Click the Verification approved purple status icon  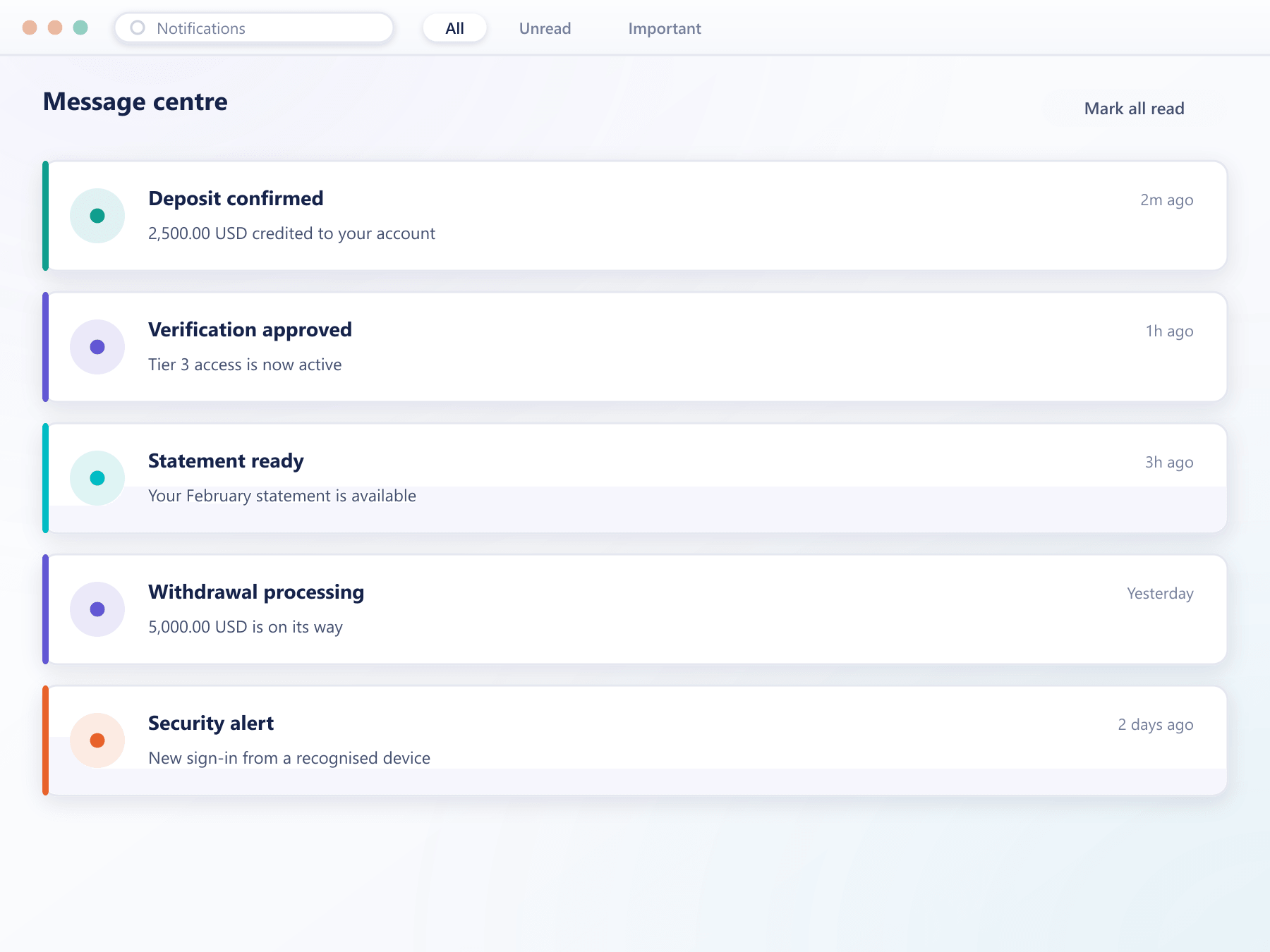click(97, 347)
